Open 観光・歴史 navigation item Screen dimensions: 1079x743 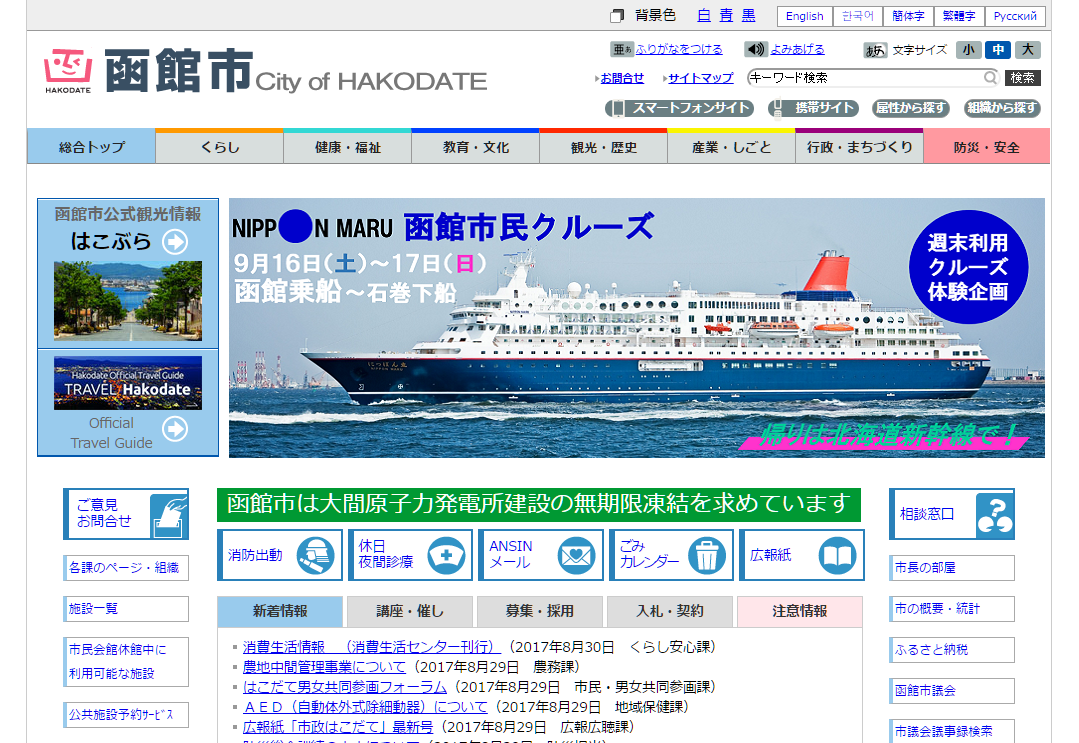point(603,147)
